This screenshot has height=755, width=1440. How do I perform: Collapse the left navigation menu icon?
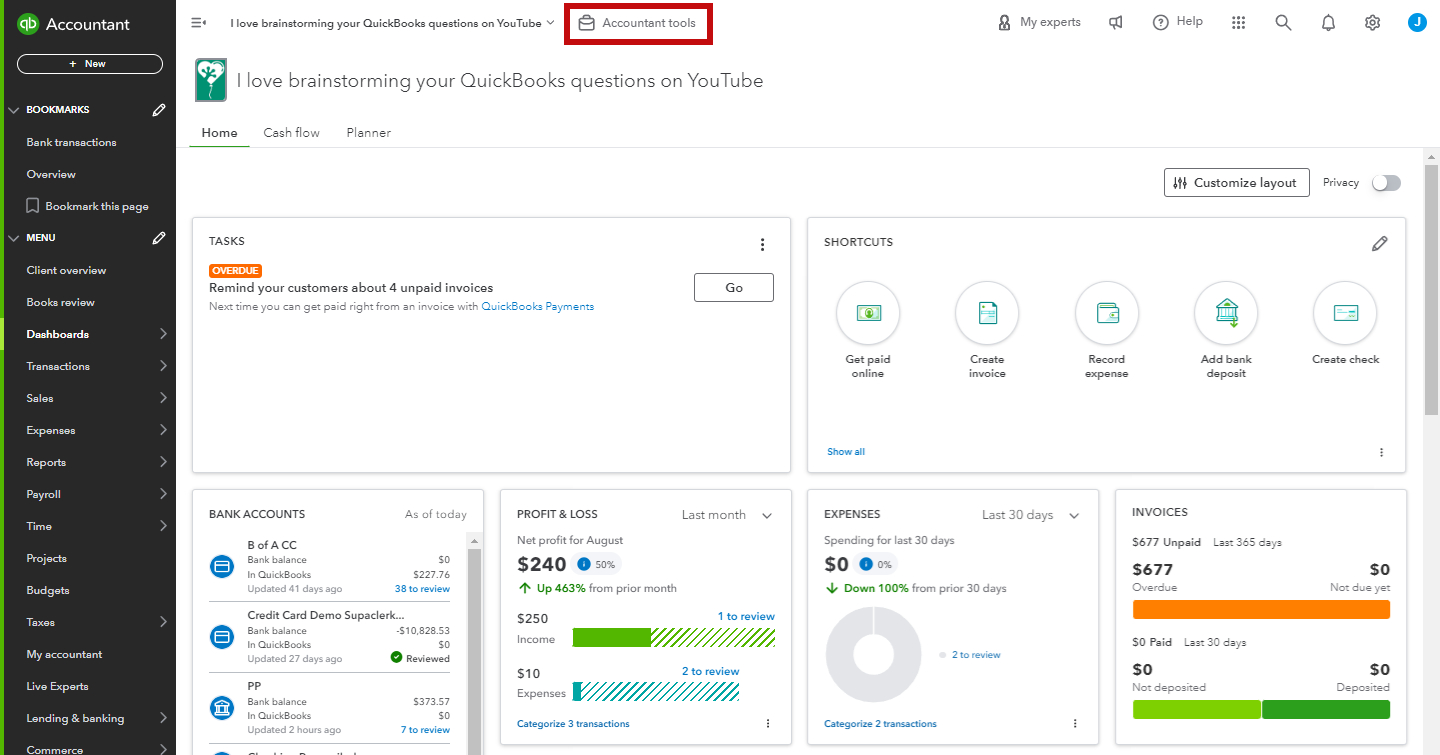click(198, 23)
